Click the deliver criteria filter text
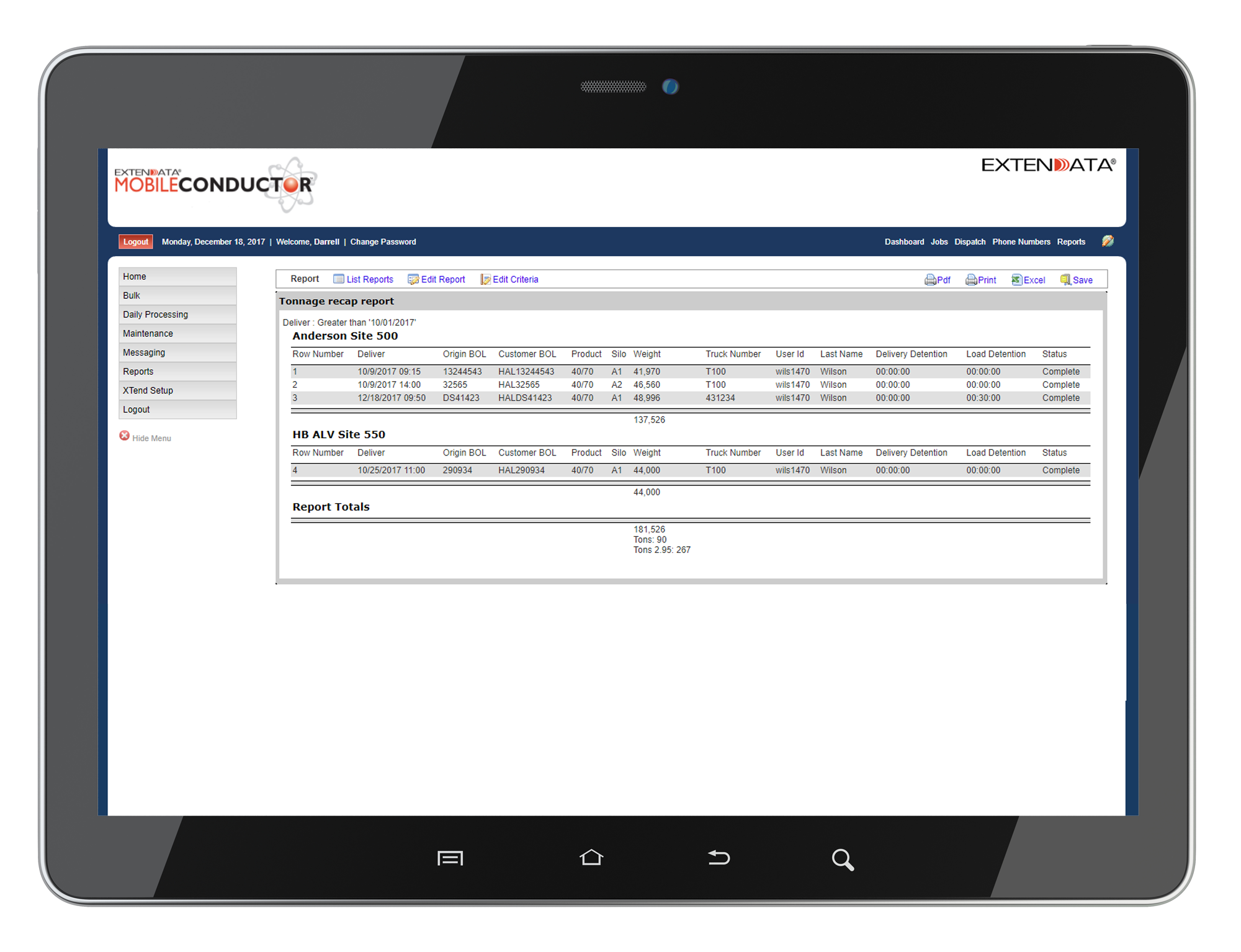 coord(349,323)
